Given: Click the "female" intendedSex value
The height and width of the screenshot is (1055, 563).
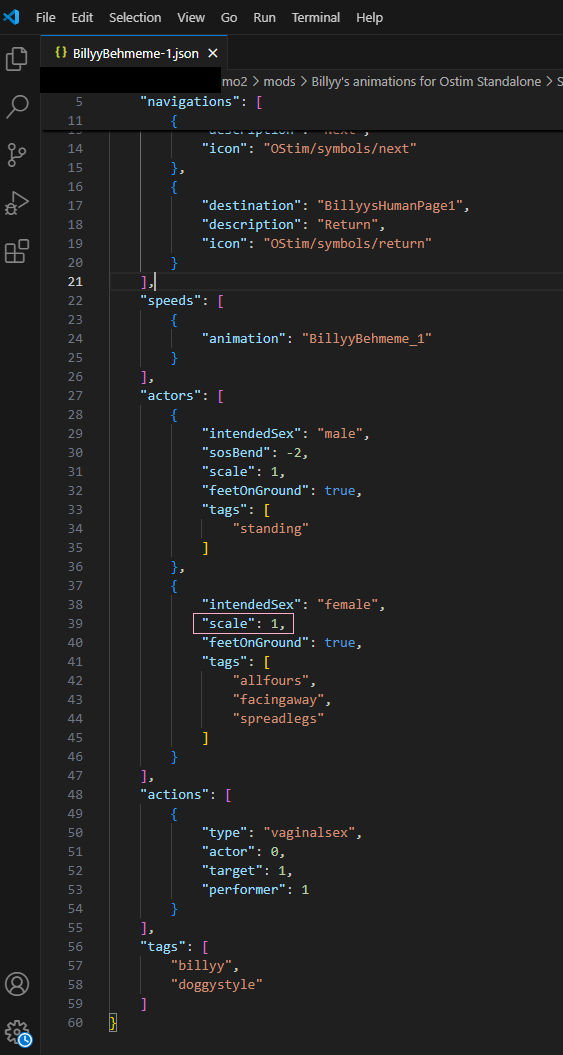Looking at the screenshot, I should [x=347, y=604].
